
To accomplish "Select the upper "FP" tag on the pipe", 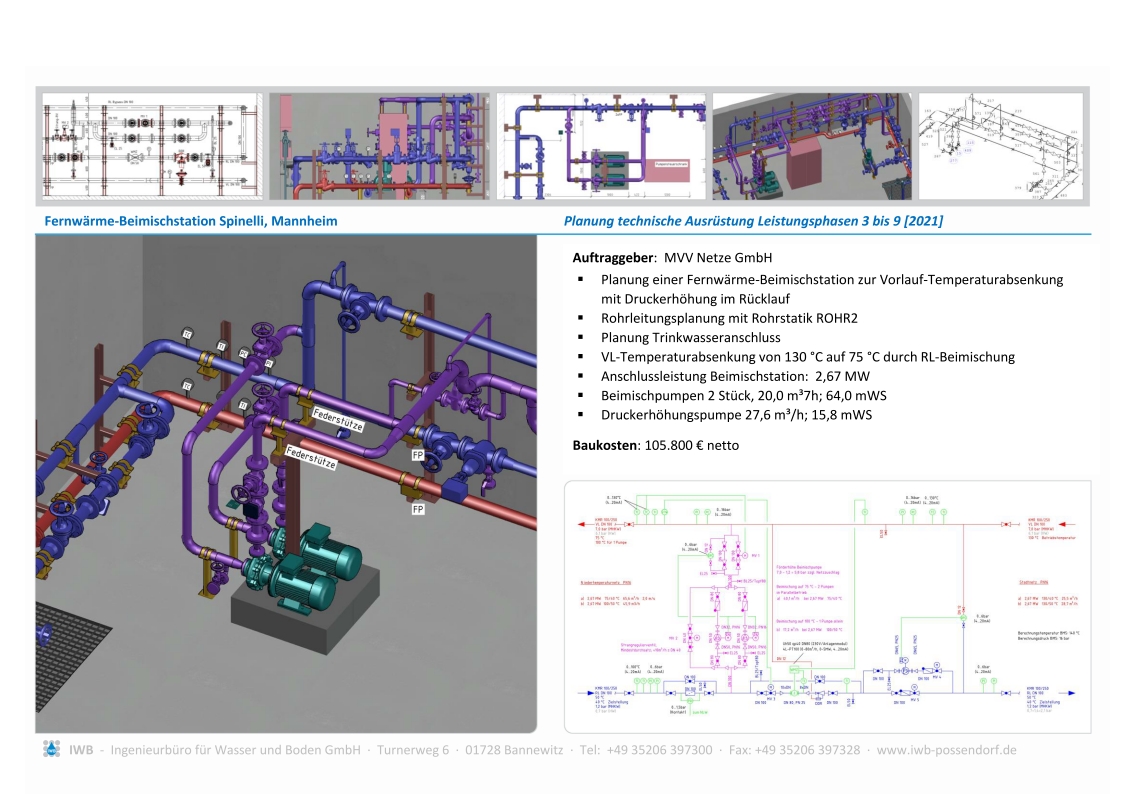I will [419, 455].
